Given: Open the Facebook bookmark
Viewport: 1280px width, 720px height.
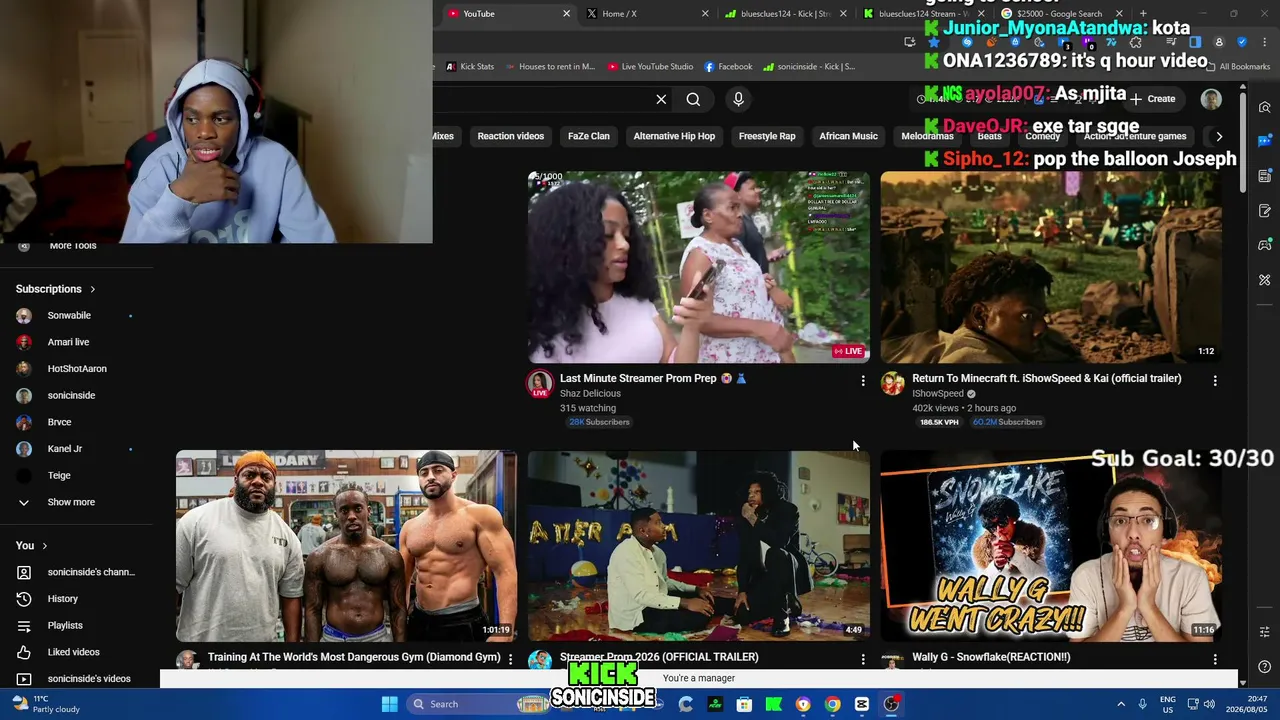Looking at the screenshot, I should click(x=728, y=67).
